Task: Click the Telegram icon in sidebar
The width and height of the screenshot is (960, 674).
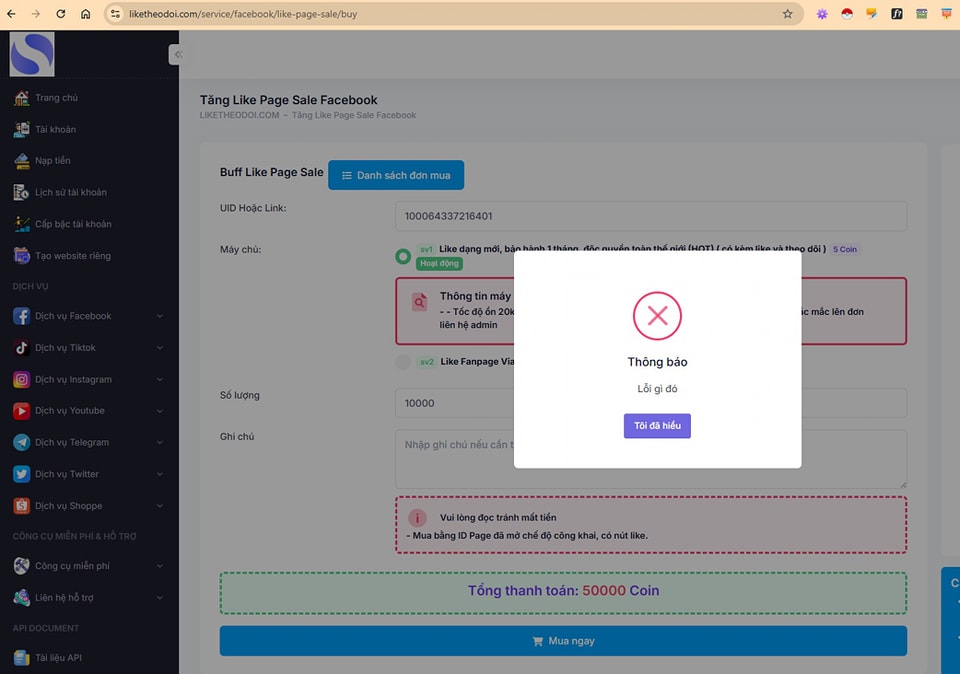Action: click(x=21, y=442)
